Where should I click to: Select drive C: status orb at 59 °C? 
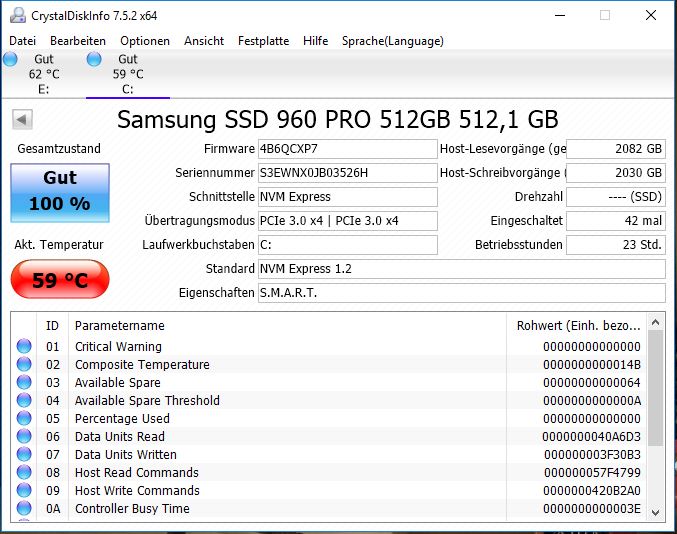tap(94, 59)
